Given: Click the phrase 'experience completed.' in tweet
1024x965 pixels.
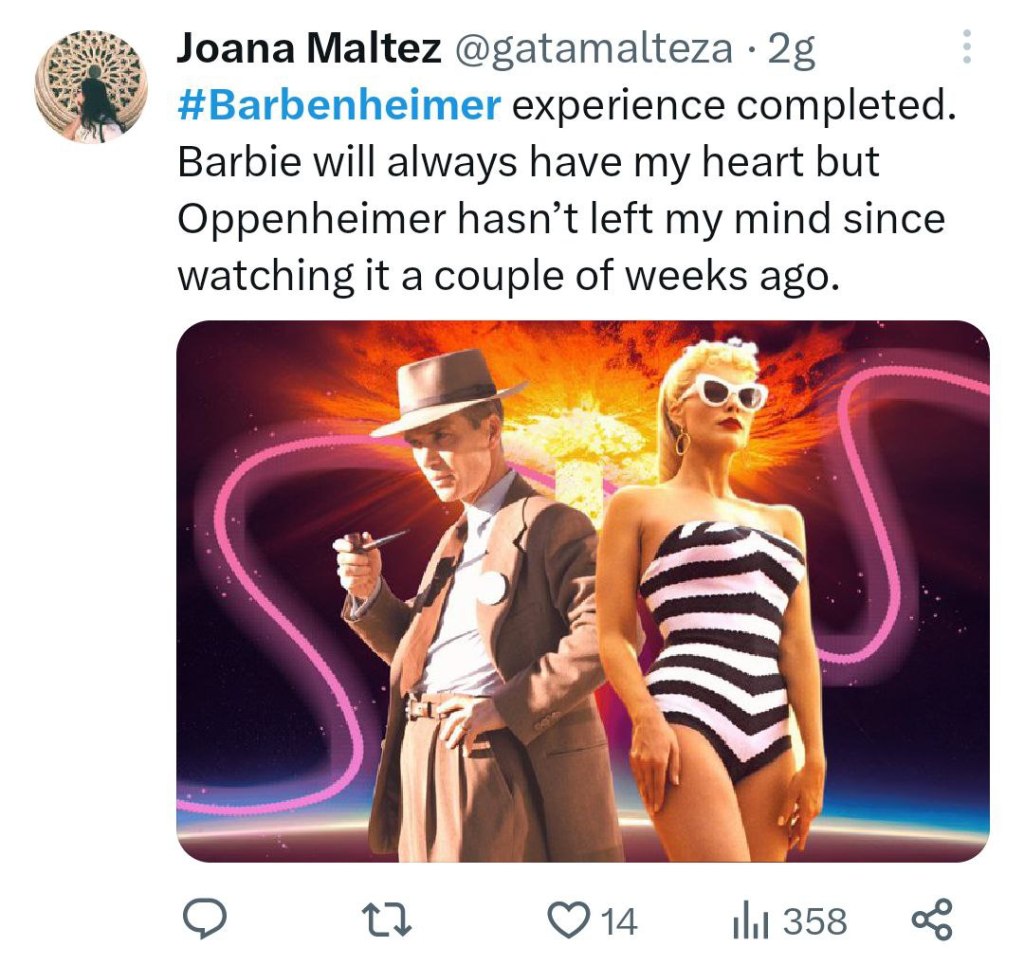Looking at the screenshot, I should (728, 105).
